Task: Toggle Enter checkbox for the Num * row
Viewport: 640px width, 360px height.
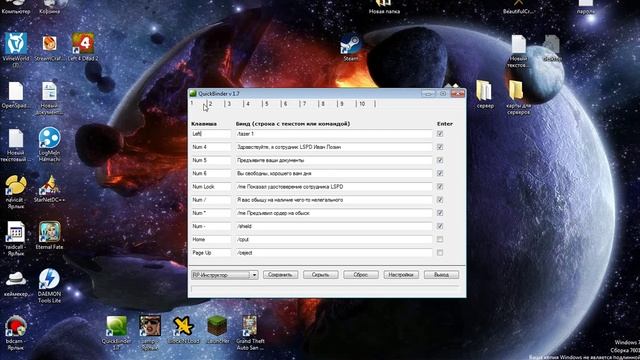Action: click(440, 213)
